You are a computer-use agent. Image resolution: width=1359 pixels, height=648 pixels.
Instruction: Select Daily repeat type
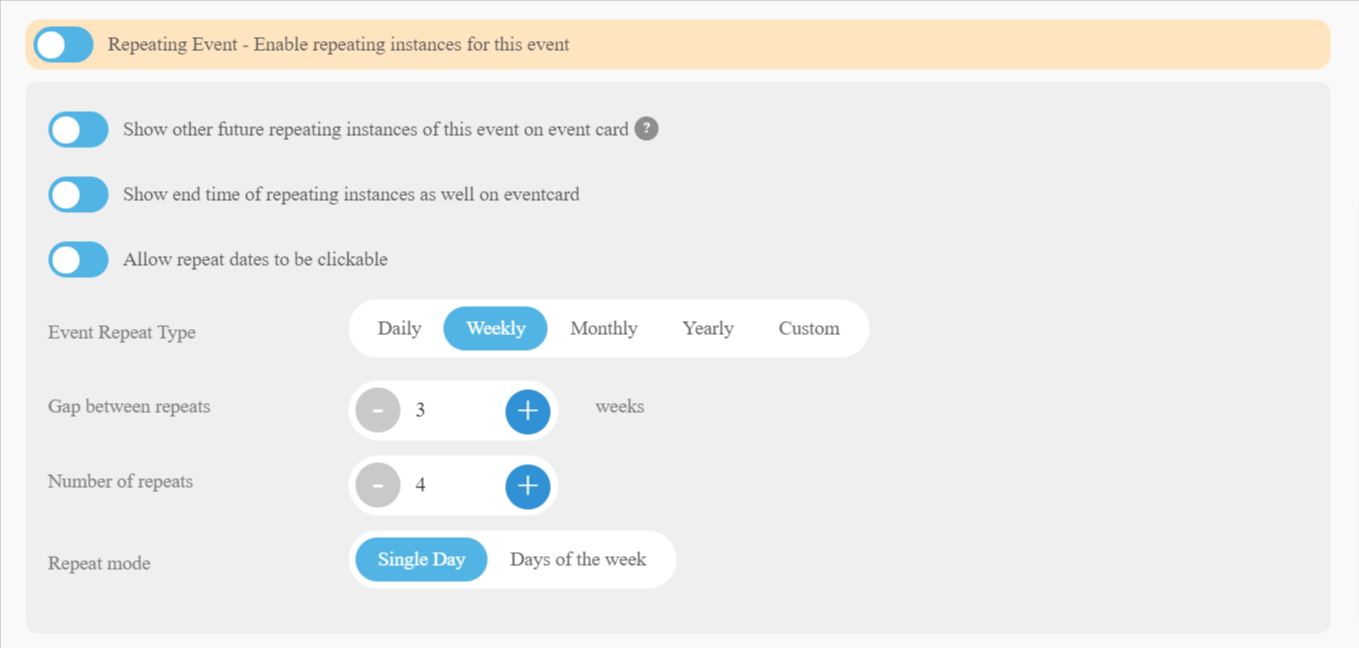point(399,329)
